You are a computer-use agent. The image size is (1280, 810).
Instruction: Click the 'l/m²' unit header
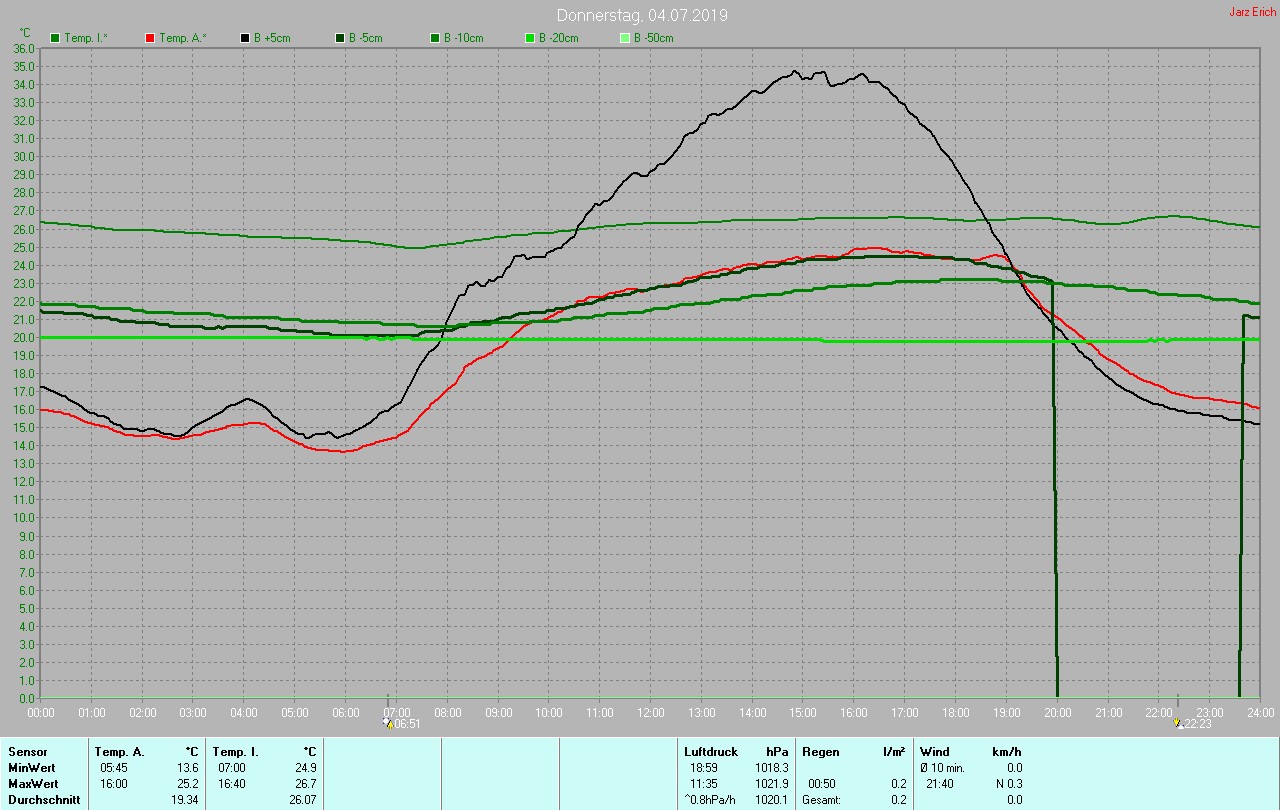coord(894,751)
